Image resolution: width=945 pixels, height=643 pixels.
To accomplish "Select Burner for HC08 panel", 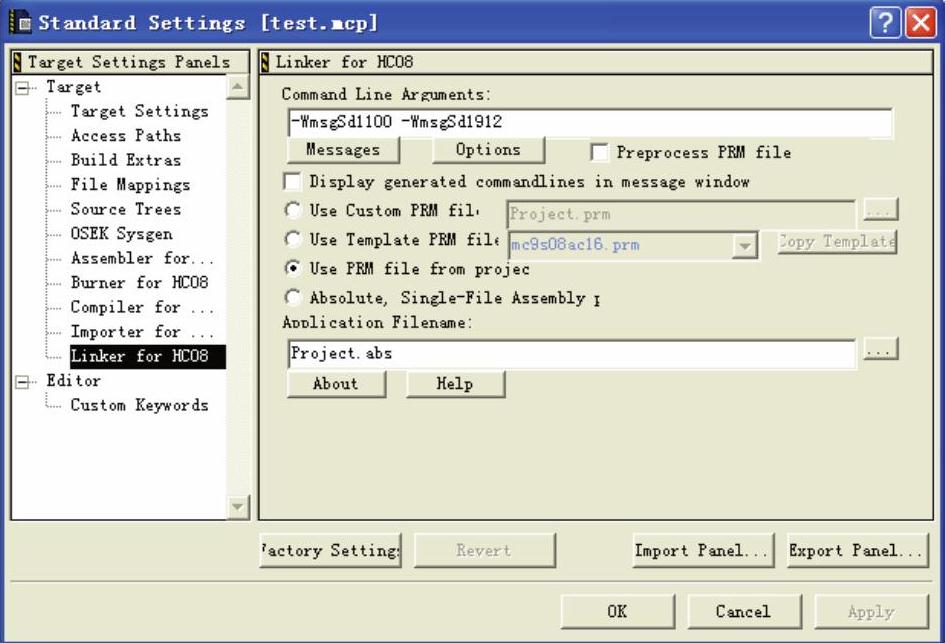I will (x=139, y=283).
